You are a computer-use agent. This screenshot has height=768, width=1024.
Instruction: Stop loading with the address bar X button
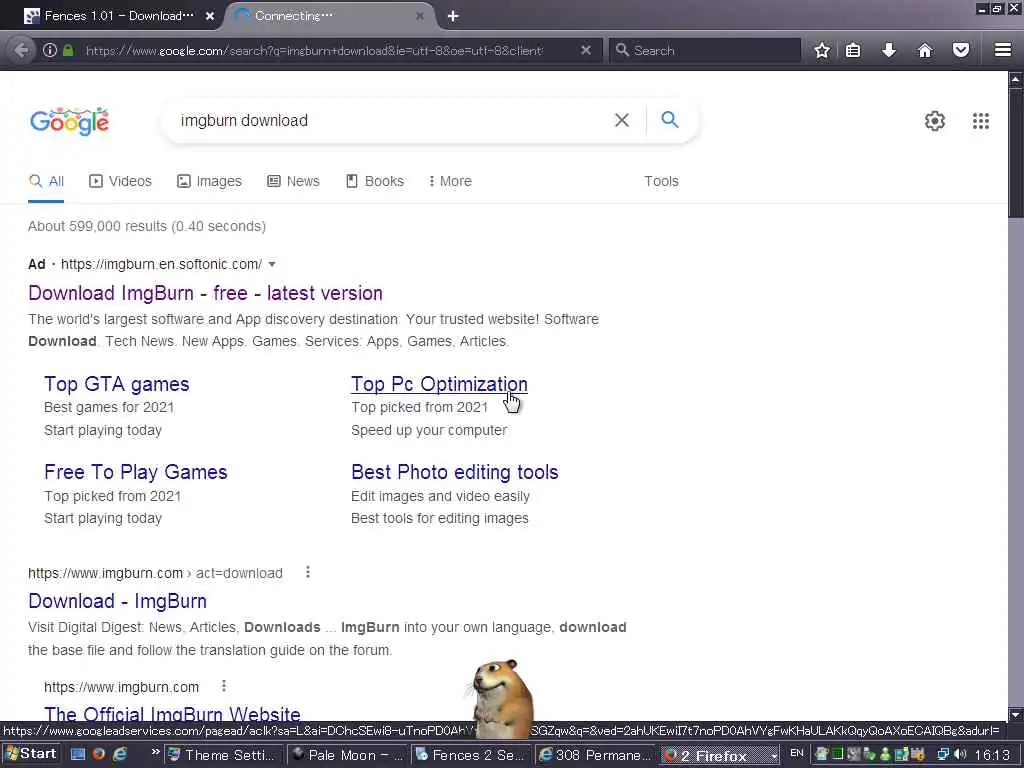(586, 50)
